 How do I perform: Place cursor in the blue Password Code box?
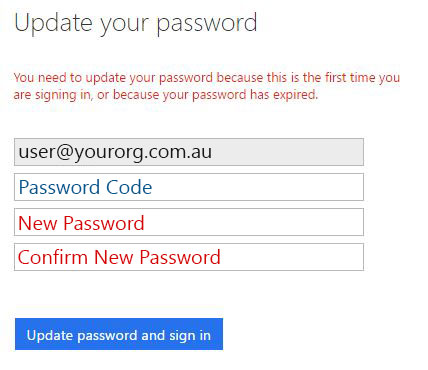(x=189, y=187)
